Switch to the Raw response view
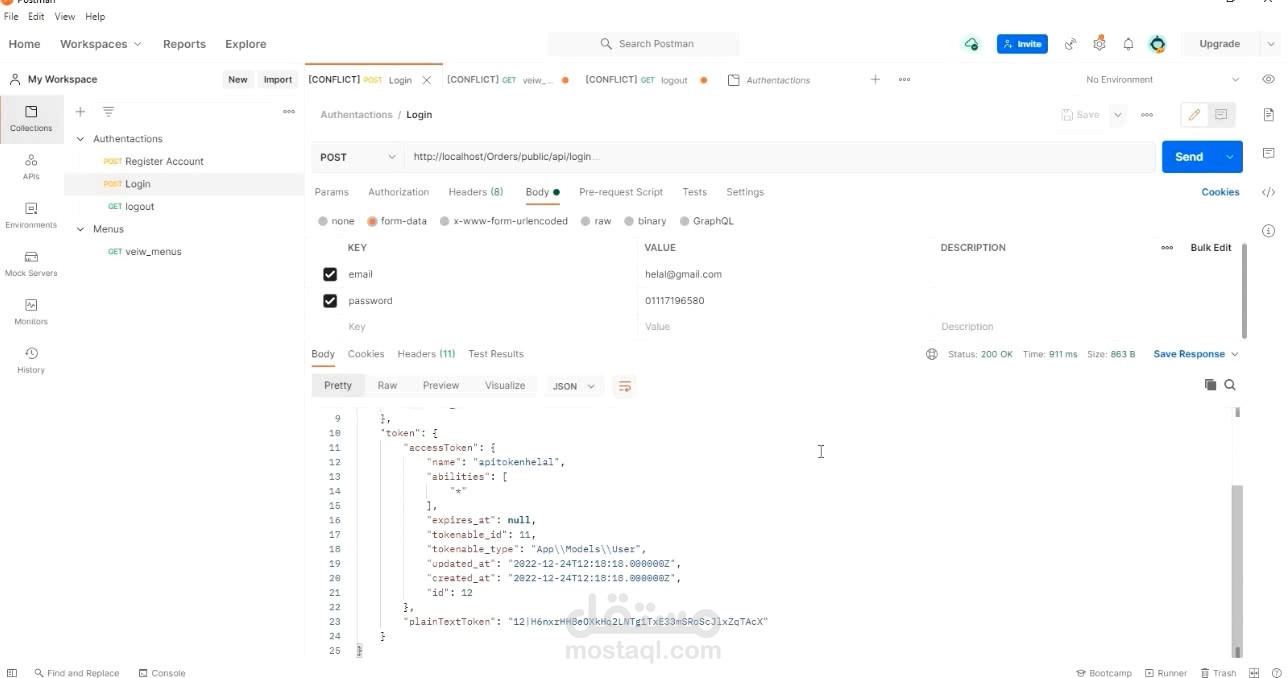Viewport: 1288px width, 678px height. 387,386
